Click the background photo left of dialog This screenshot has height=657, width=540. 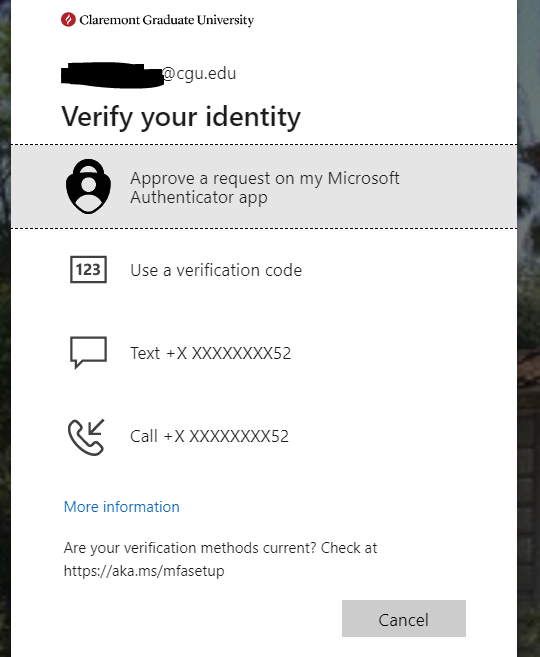(x=5, y=328)
